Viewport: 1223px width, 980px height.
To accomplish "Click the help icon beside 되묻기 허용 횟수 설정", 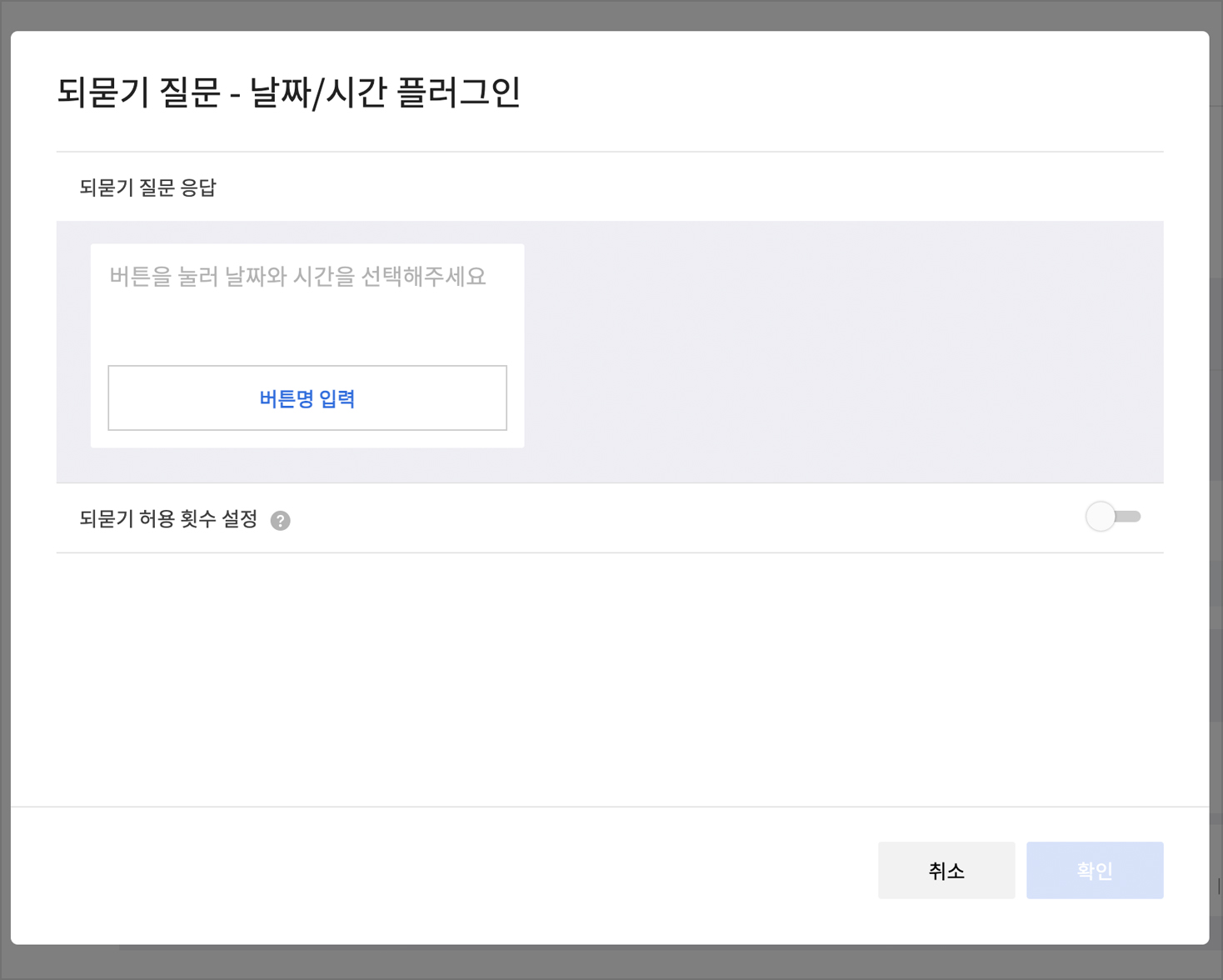I will click(281, 521).
